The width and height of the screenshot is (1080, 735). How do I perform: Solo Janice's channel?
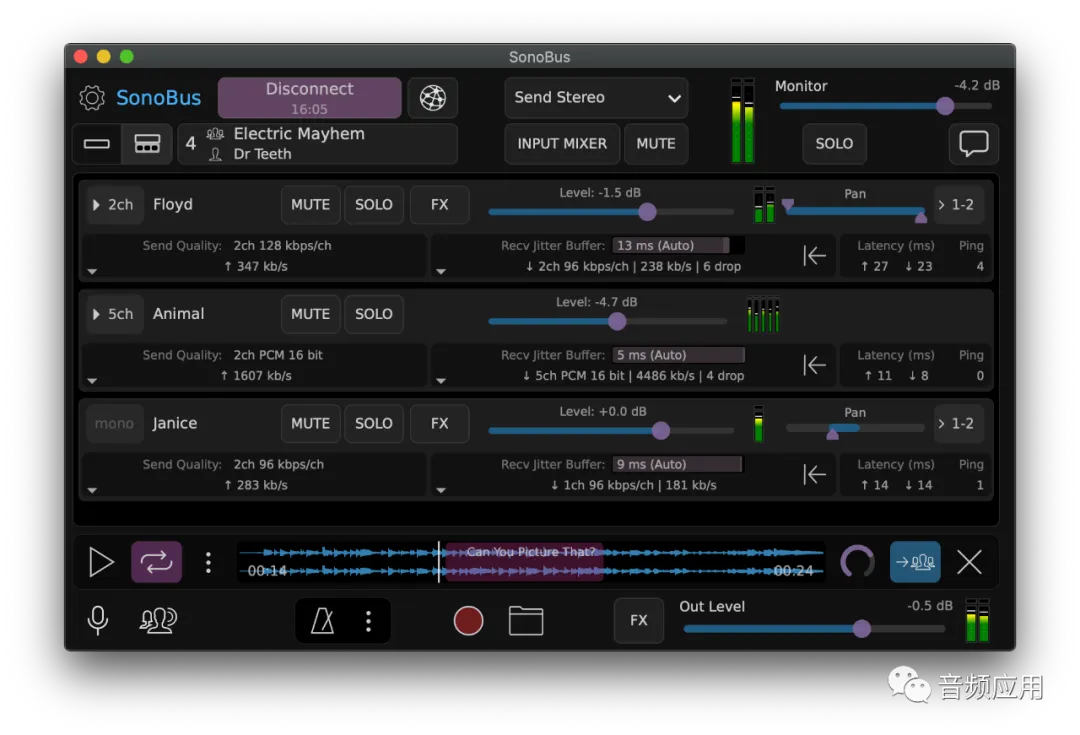click(374, 423)
